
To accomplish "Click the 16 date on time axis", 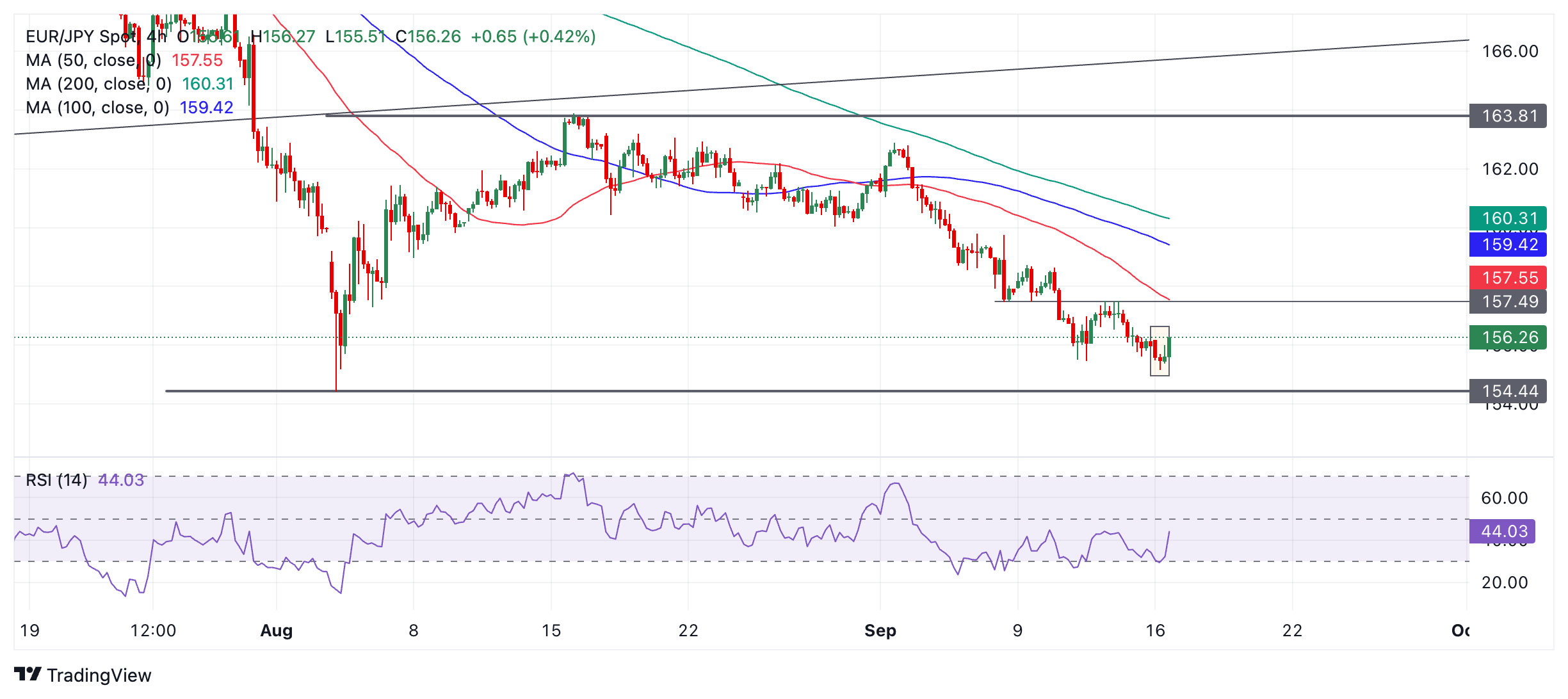I will pyautogui.click(x=1155, y=631).
